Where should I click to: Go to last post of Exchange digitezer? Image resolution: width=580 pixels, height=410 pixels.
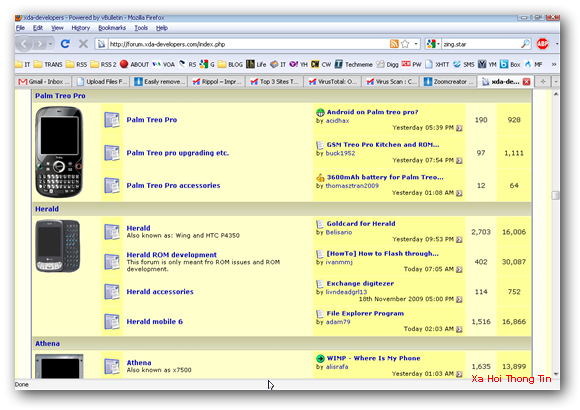click(459, 299)
